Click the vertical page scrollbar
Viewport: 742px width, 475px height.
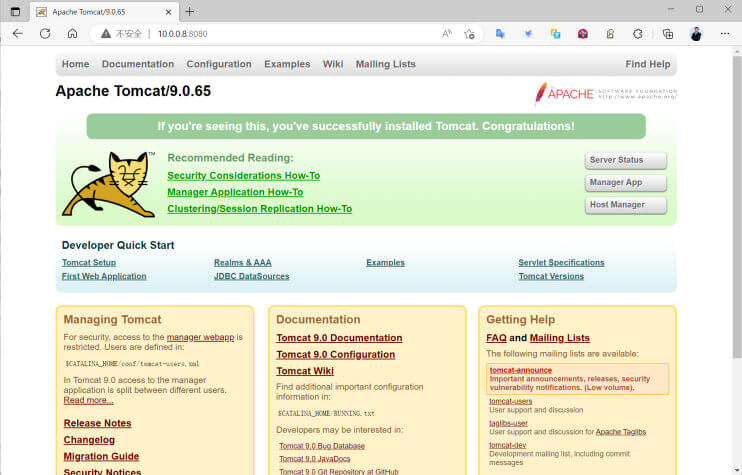[737, 206]
